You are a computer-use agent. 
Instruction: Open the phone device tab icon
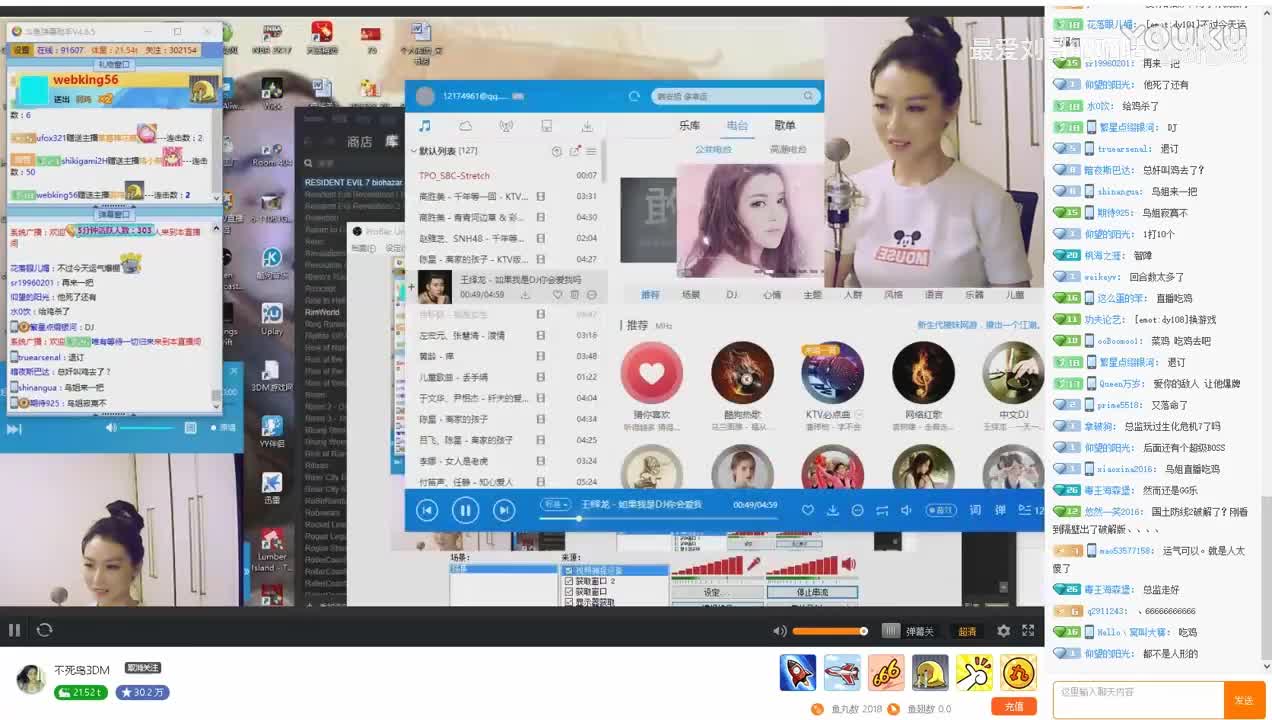point(546,126)
